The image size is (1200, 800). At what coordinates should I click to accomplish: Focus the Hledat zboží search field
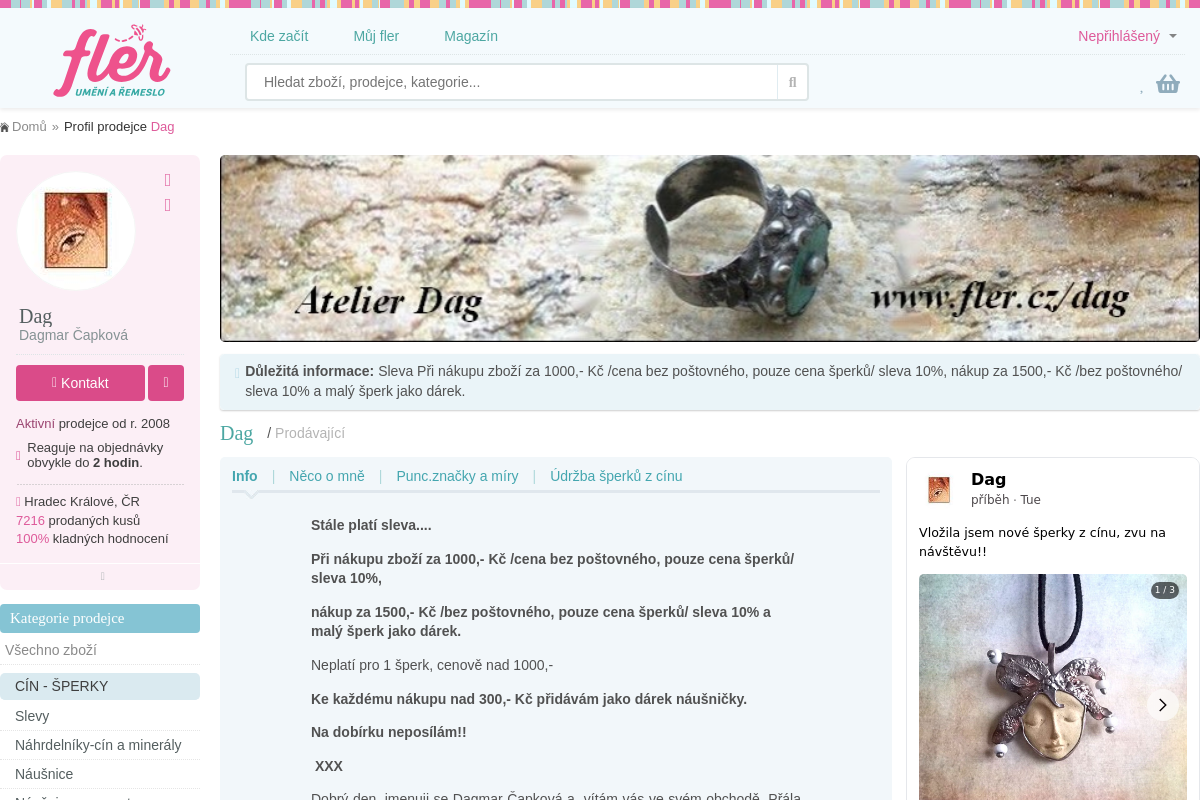[512, 82]
